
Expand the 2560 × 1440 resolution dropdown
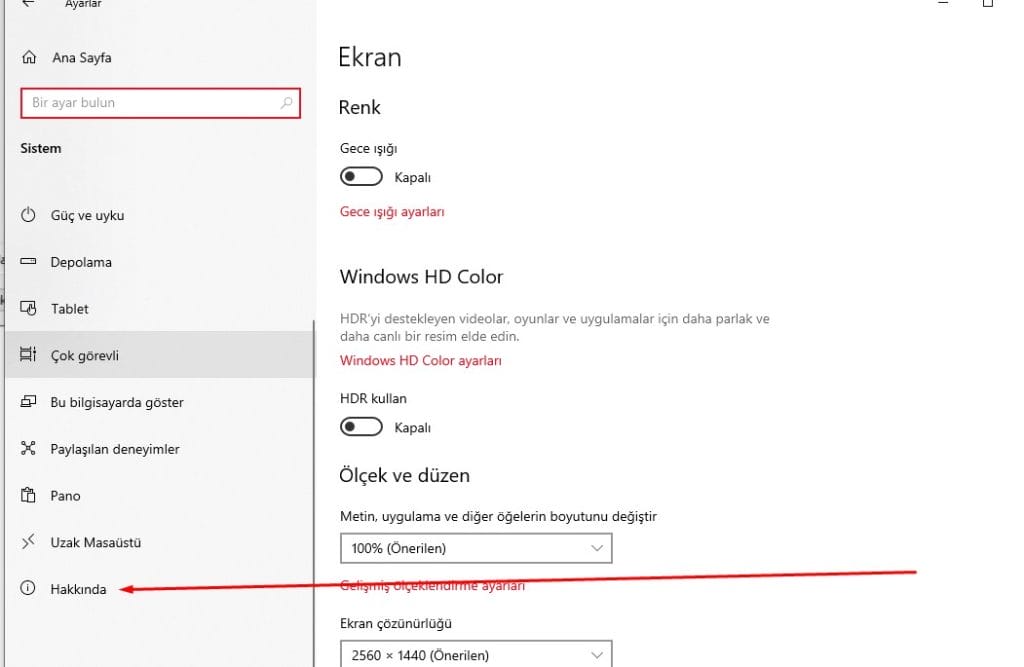tap(475, 655)
